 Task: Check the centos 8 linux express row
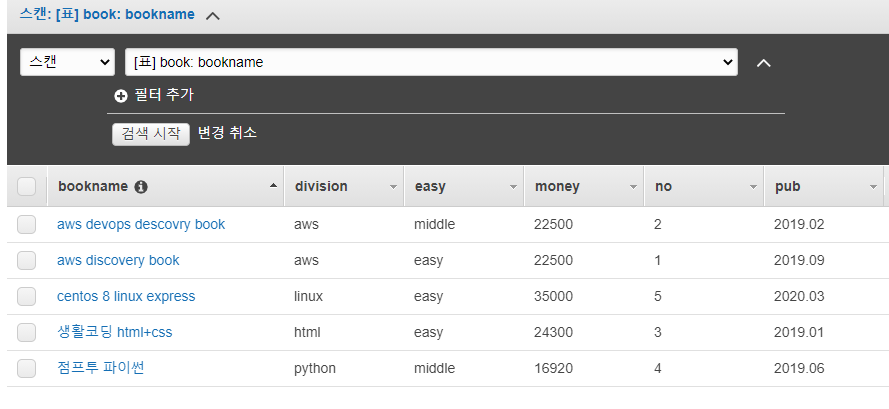tap(27, 297)
